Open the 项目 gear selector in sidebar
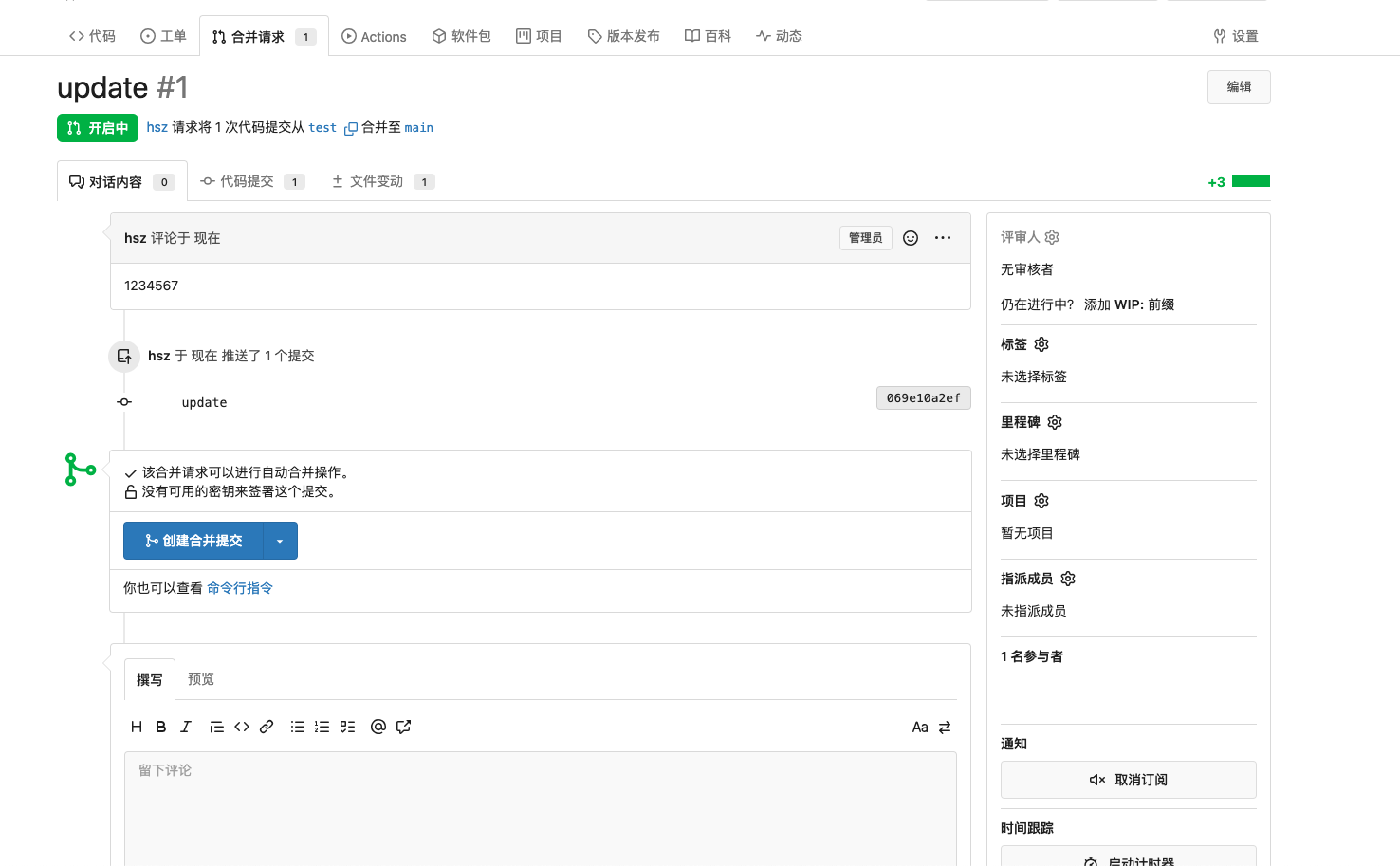 coord(1041,501)
